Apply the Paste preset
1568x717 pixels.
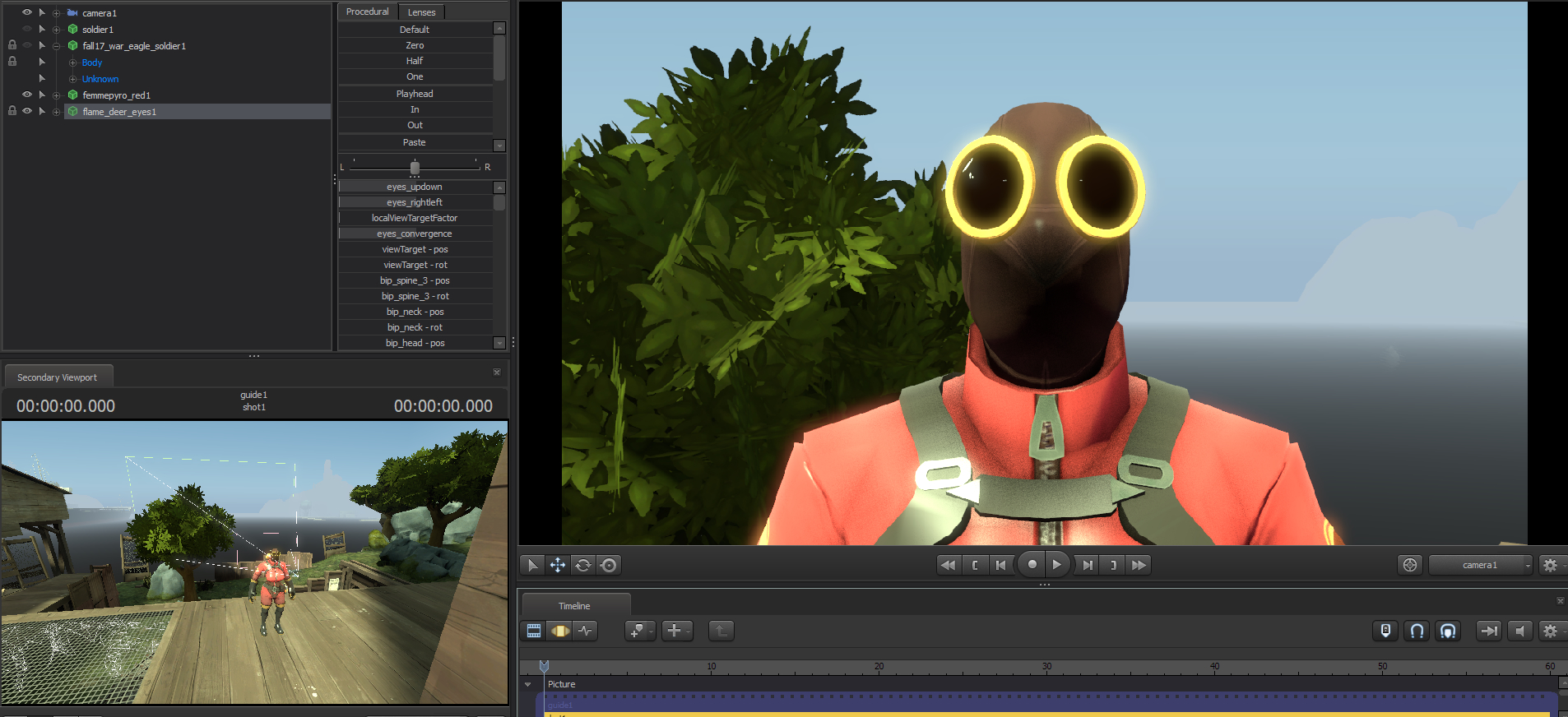click(x=415, y=142)
